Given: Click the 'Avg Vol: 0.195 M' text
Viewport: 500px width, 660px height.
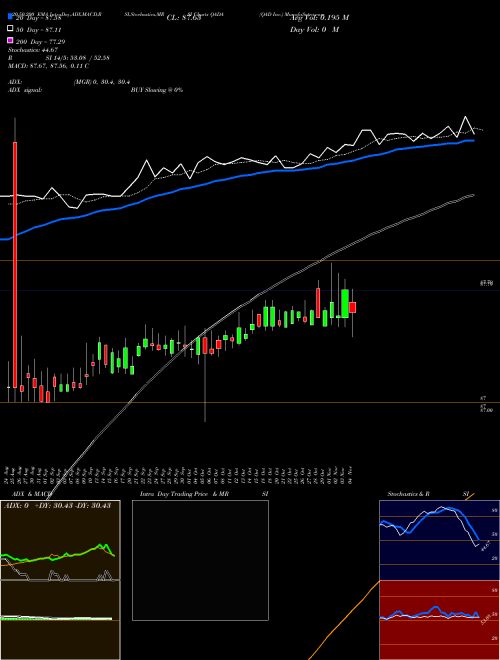Looking at the screenshot, I should (x=319, y=18).
